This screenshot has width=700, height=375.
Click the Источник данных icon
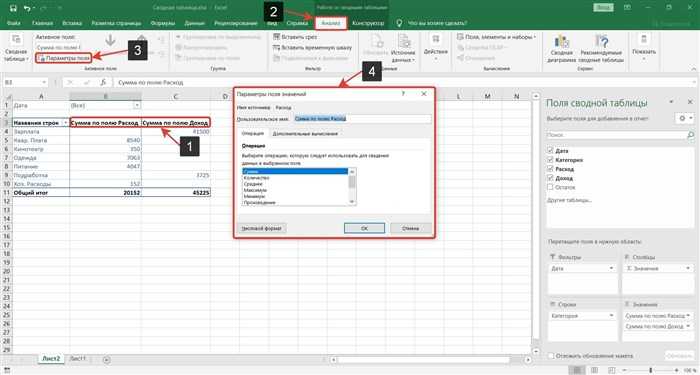pyautogui.click(x=403, y=42)
